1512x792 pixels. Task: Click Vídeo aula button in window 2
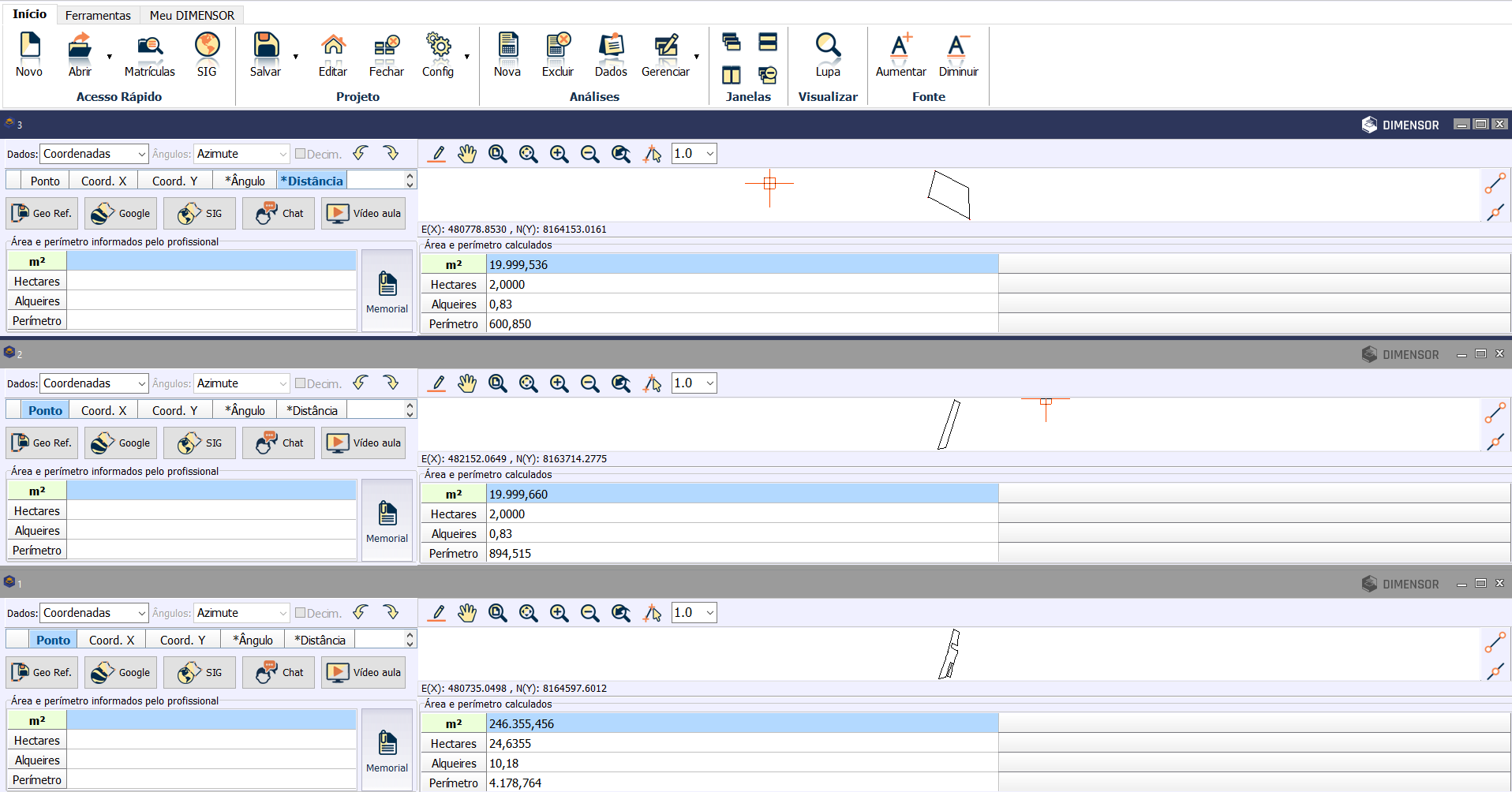coord(364,443)
